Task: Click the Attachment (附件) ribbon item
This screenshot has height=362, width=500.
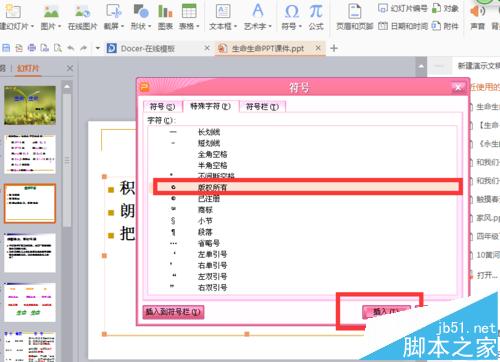Action: 445,26
